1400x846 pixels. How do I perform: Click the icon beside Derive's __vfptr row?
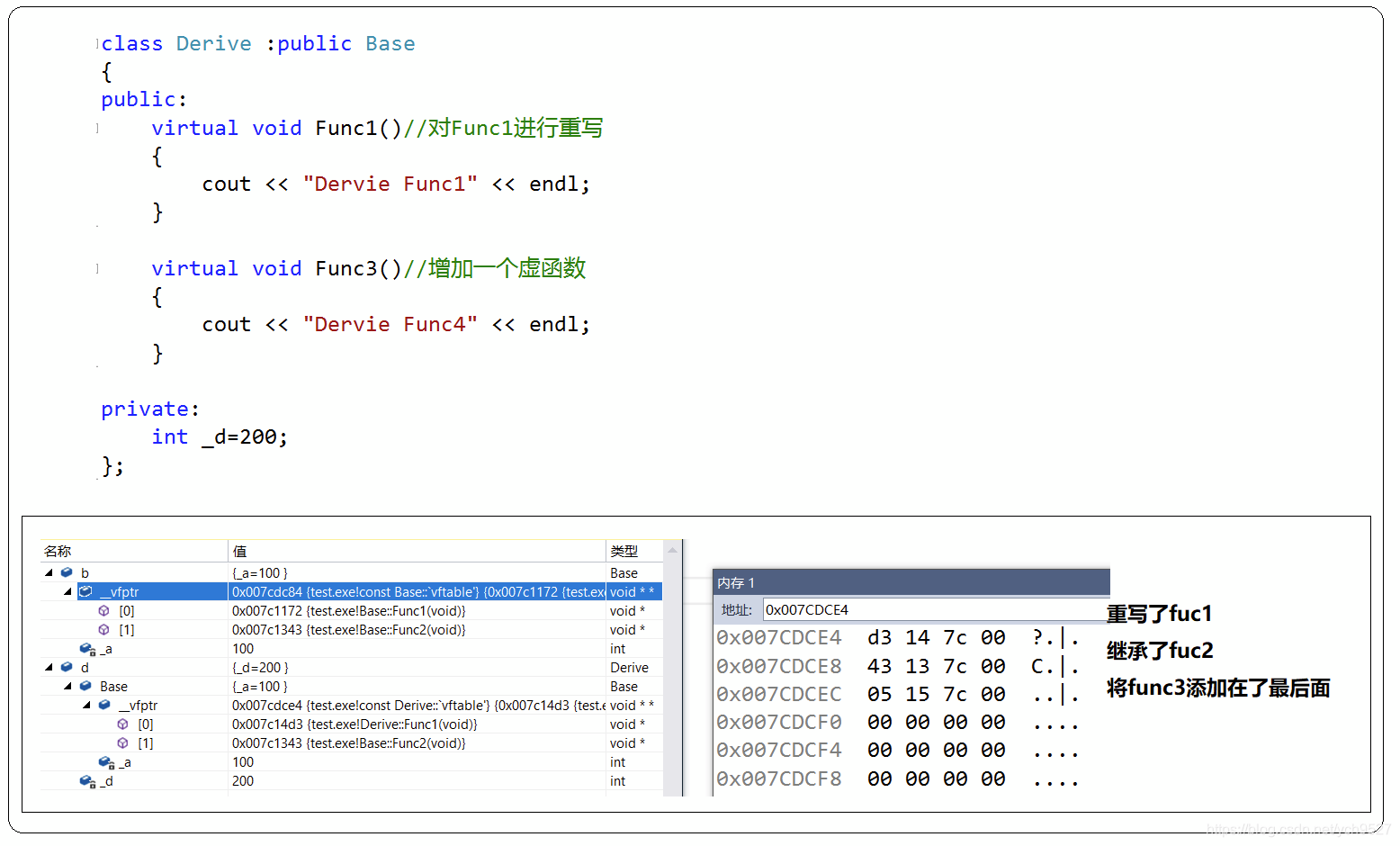pyautogui.click(x=104, y=705)
